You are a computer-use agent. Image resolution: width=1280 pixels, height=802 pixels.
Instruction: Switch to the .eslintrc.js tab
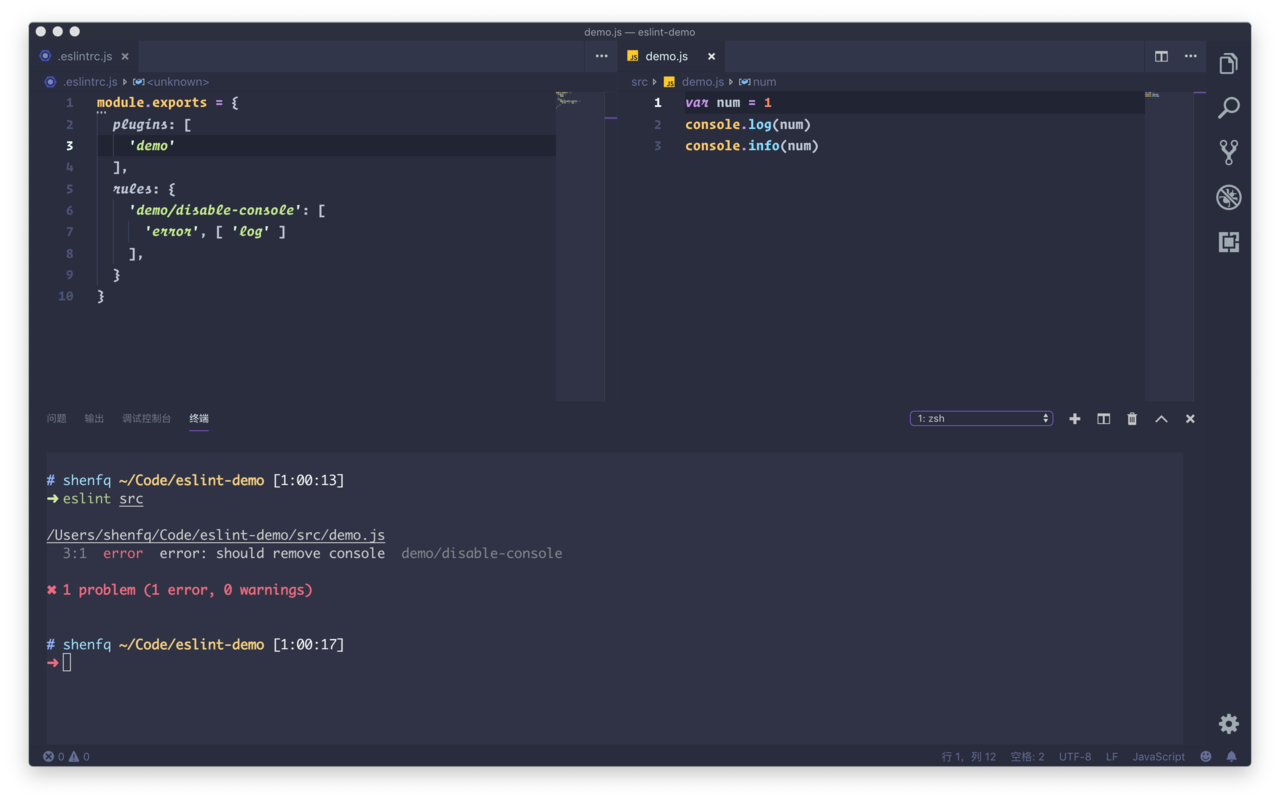(84, 57)
